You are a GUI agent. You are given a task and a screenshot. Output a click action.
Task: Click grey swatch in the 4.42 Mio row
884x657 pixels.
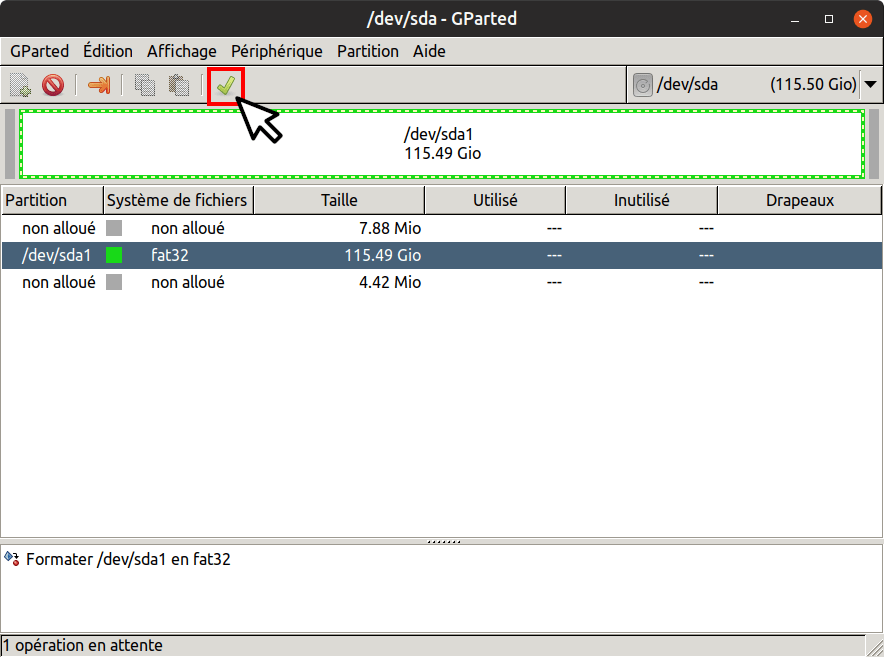click(114, 282)
